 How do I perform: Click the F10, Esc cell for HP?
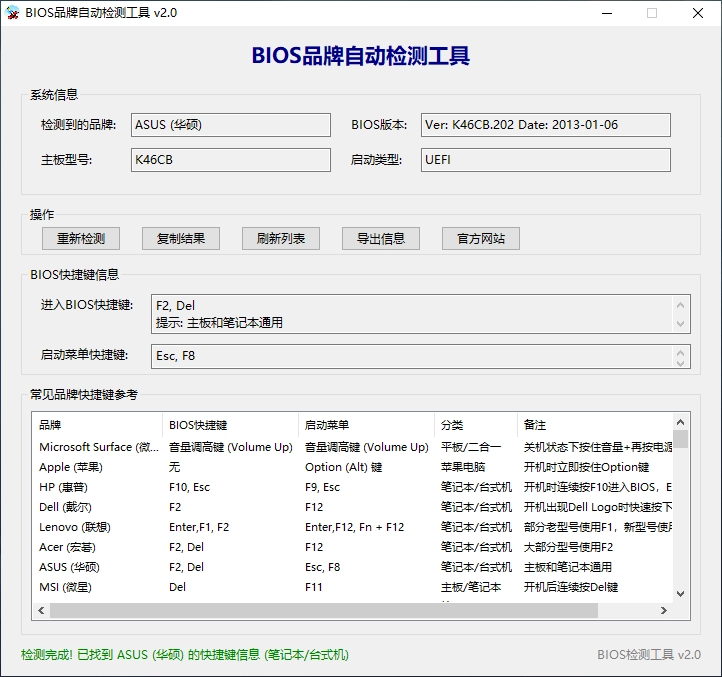(x=189, y=487)
